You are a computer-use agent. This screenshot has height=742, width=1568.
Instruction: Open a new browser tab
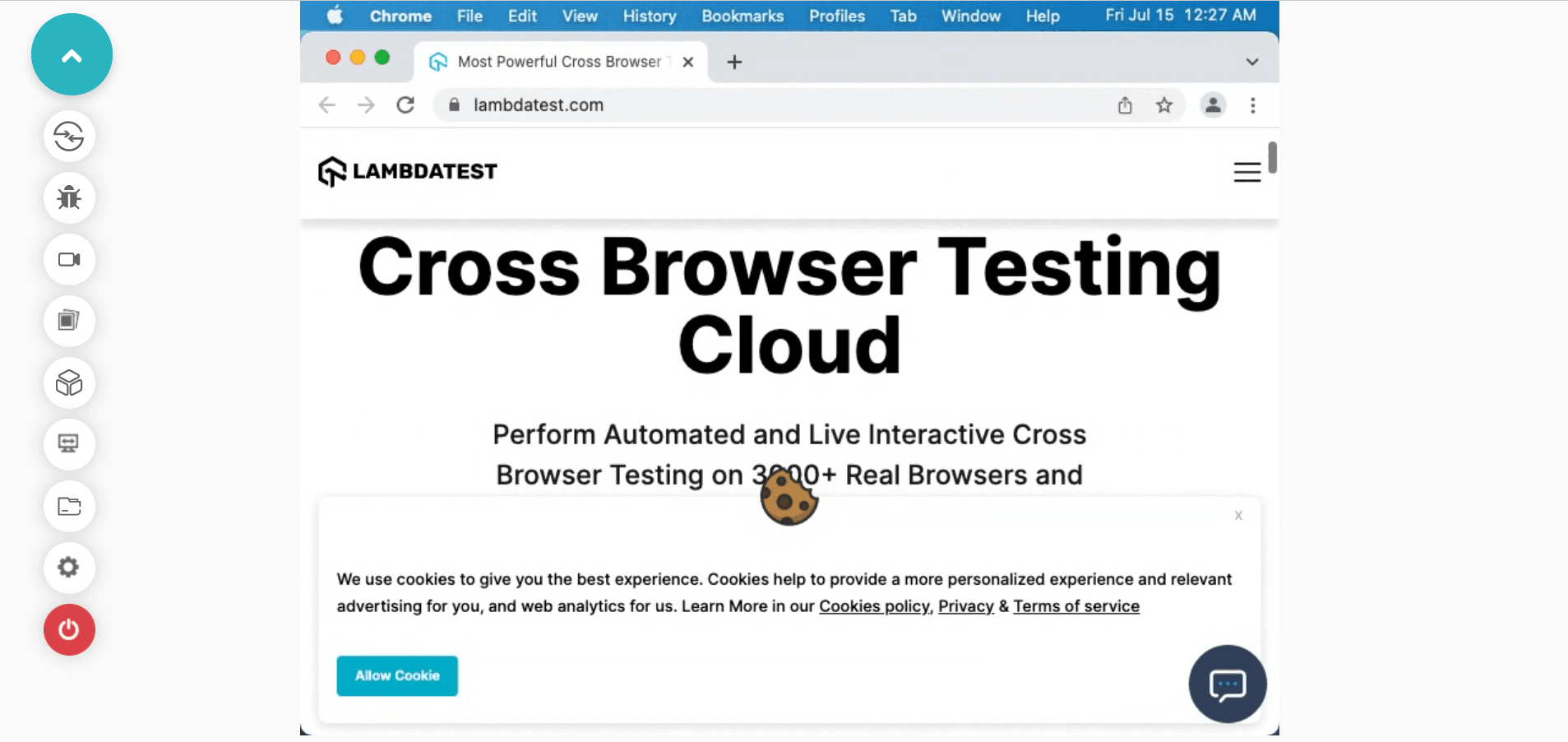tap(734, 62)
